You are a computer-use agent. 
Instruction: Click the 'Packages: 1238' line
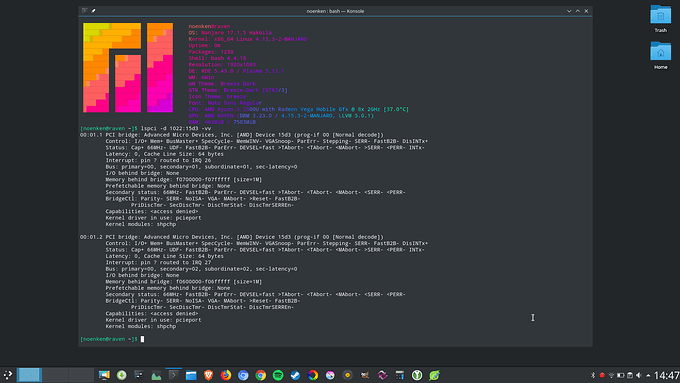pos(211,52)
